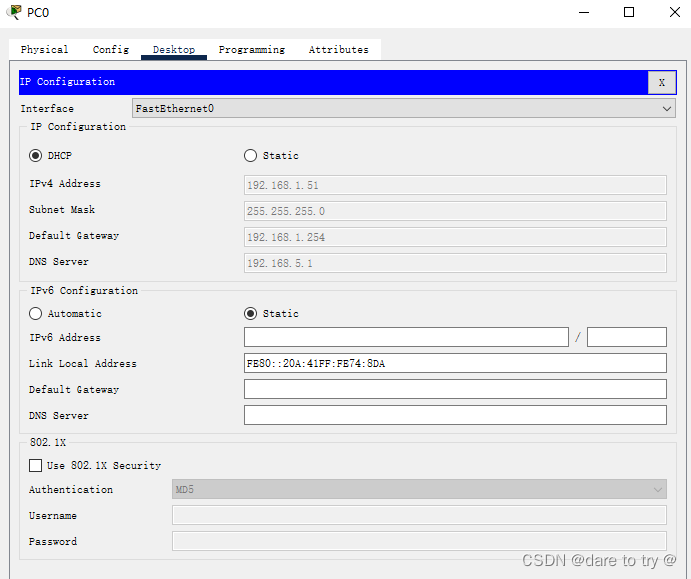Close the PC0 window
This screenshot has height=579, width=691.
(x=675, y=12)
